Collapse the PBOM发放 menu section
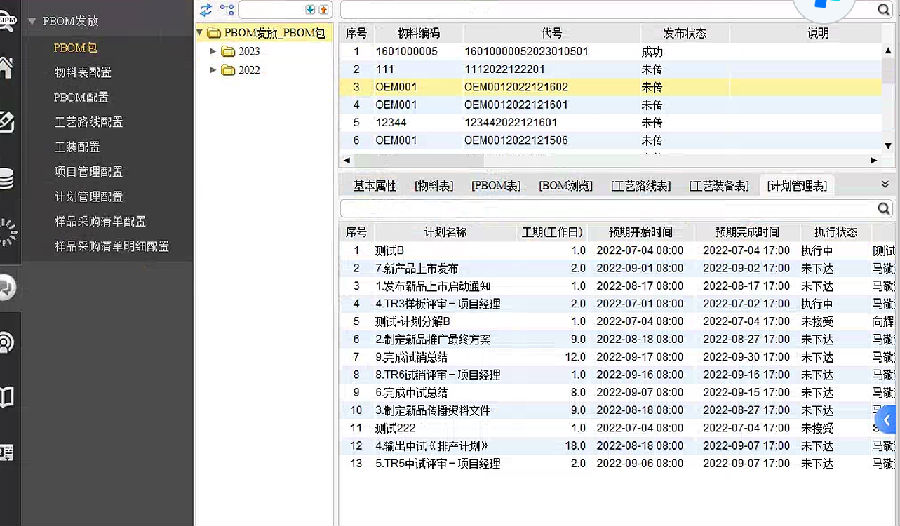 (32, 20)
